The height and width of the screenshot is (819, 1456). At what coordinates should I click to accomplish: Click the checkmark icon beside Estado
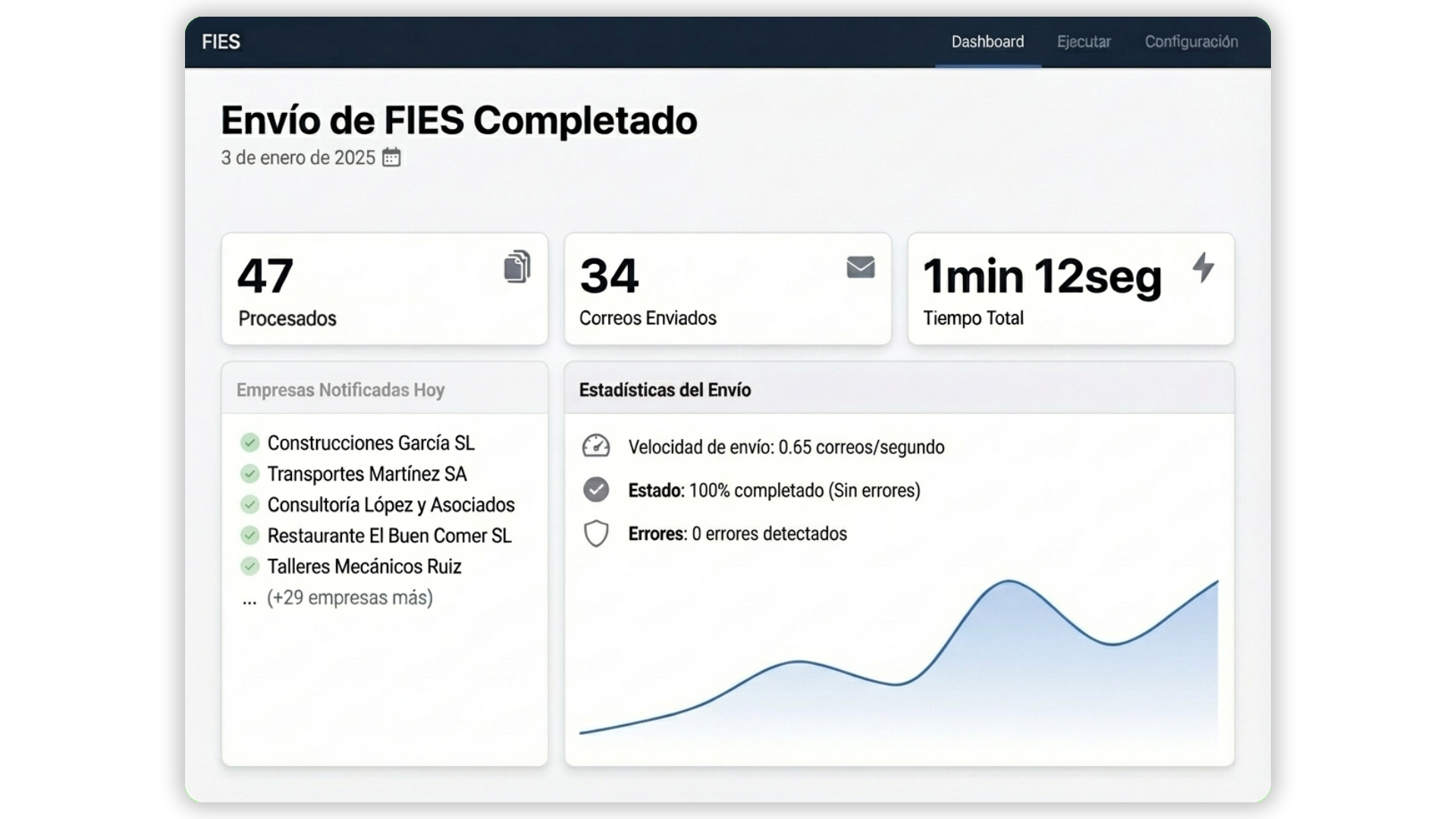(x=597, y=490)
